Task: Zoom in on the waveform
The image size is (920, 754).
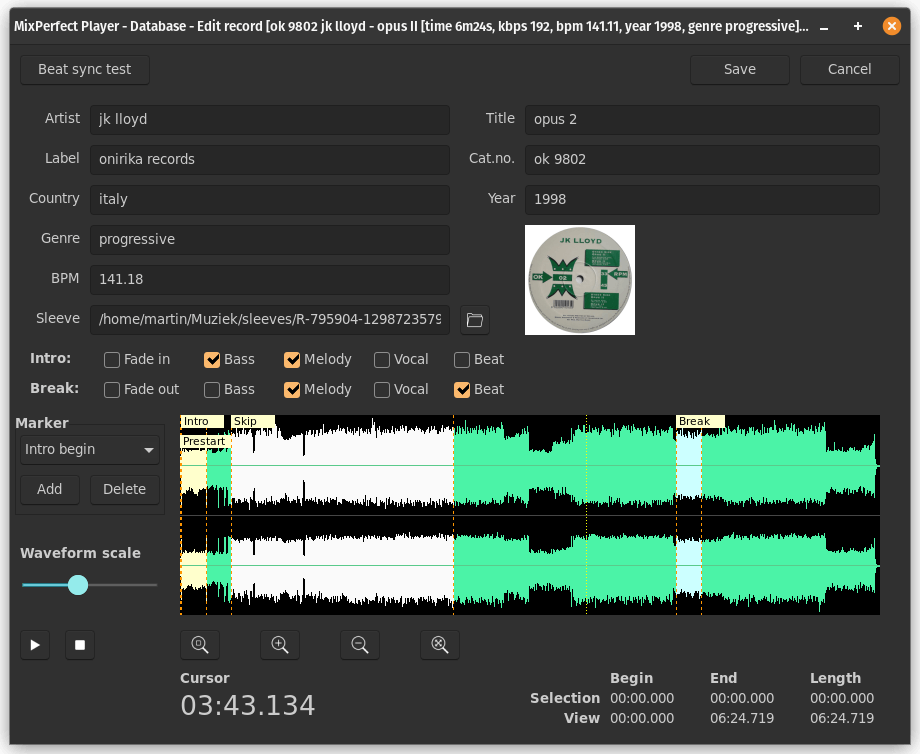Action: (x=280, y=645)
